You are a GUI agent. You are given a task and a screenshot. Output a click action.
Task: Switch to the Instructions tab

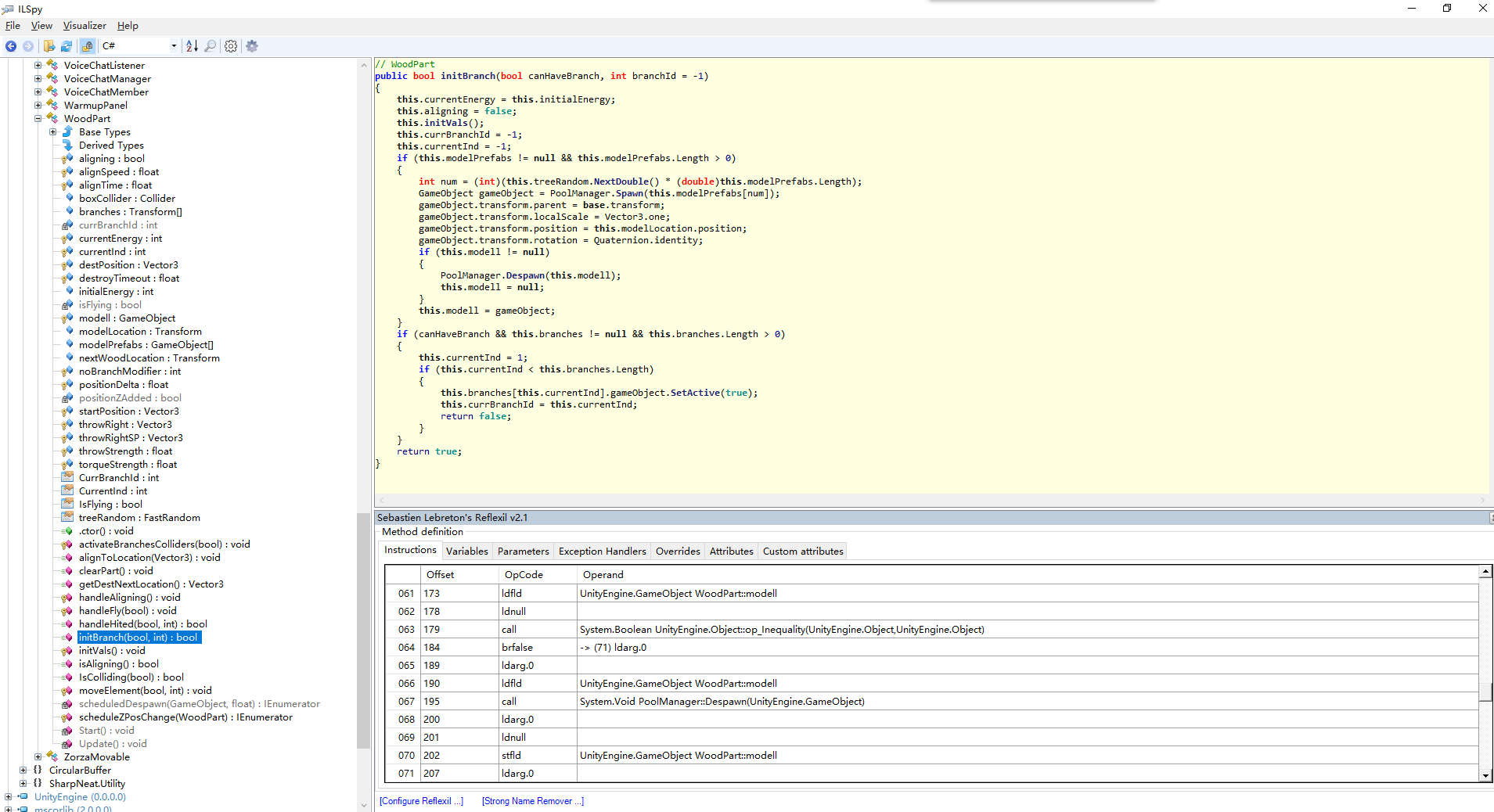coord(410,550)
